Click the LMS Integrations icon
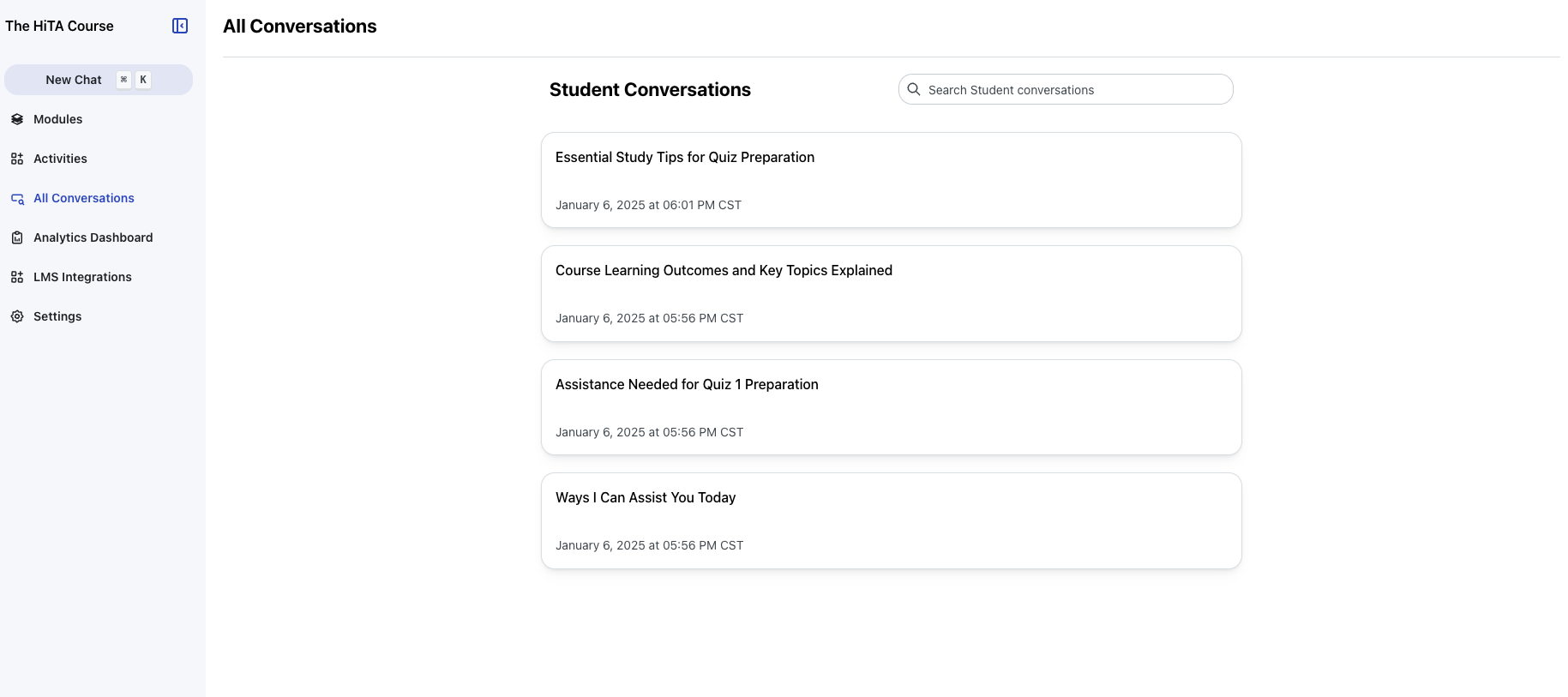The width and height of the screenshot is (1568, 697). coord(17,277)
